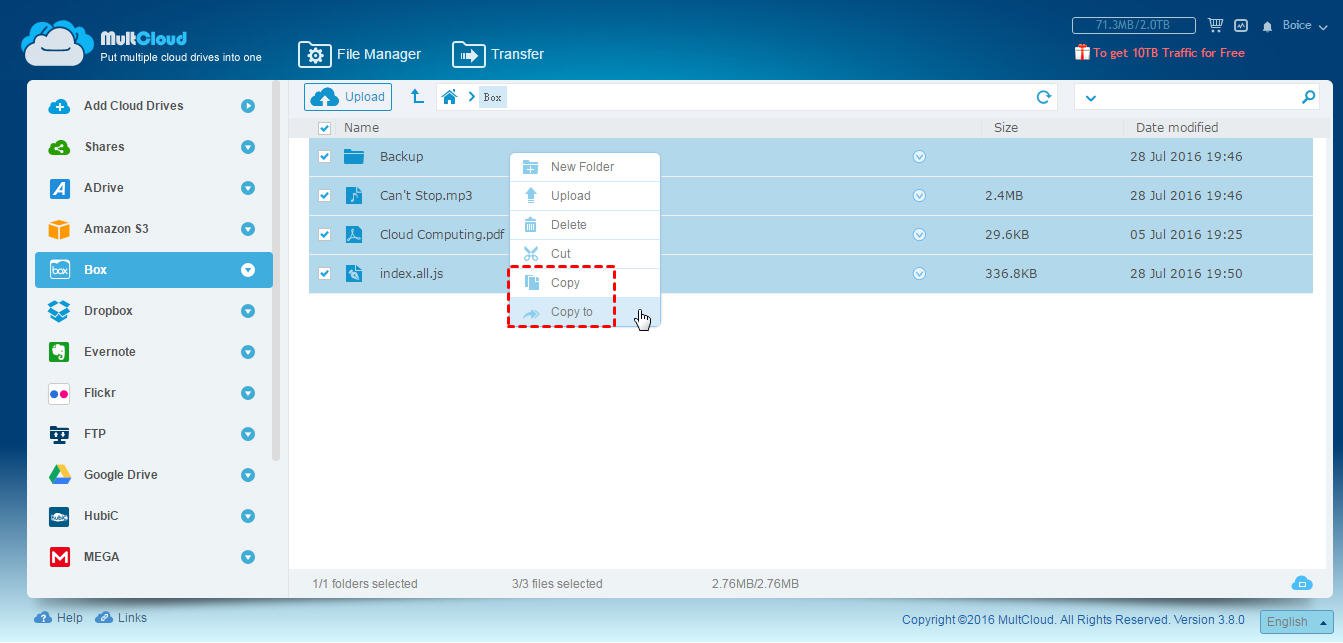Click the cloud icon in status bar
This screenshot has width=1343, height=643.
1301,583
